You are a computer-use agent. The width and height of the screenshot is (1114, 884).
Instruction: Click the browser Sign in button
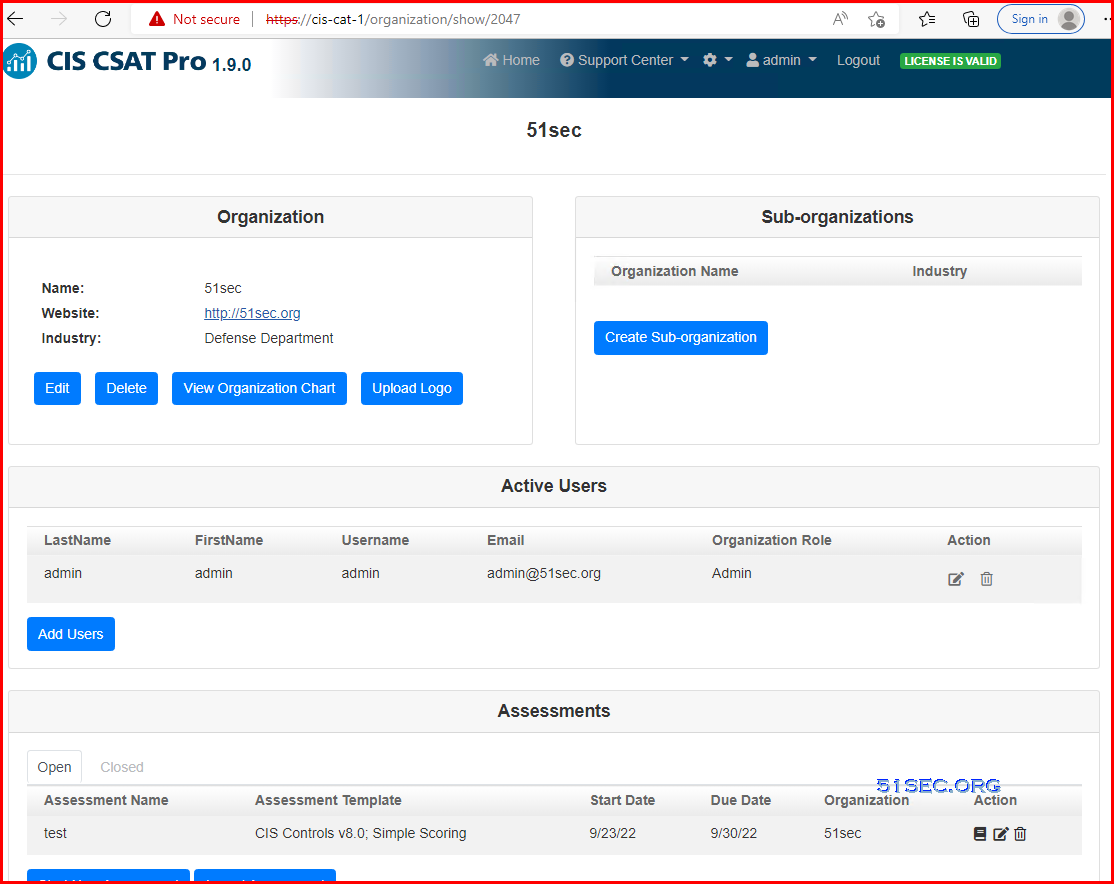[1040, 19]
